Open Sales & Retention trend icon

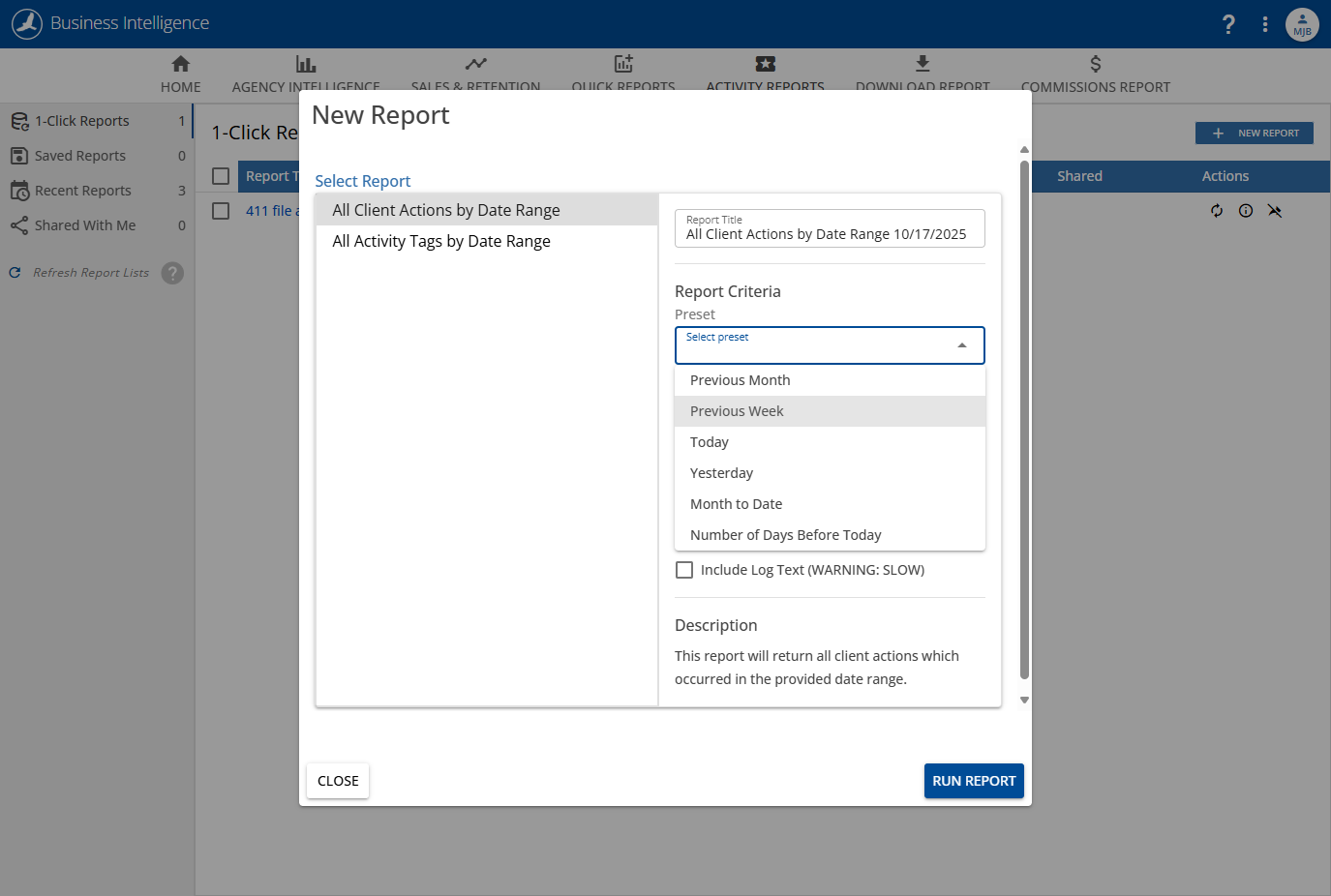[x=475, y=64]
